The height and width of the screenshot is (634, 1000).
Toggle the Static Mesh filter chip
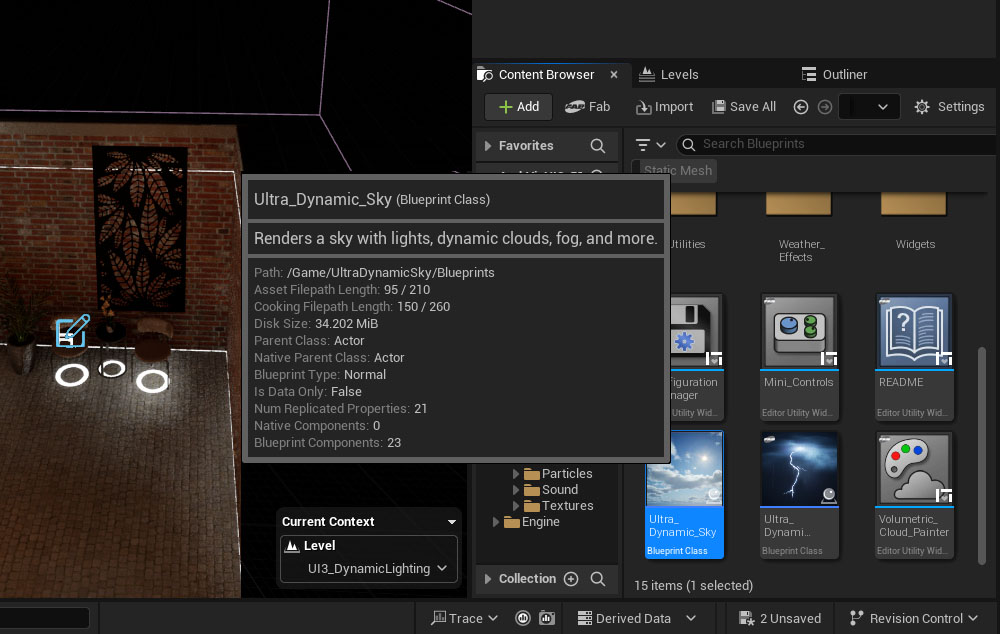677,171
